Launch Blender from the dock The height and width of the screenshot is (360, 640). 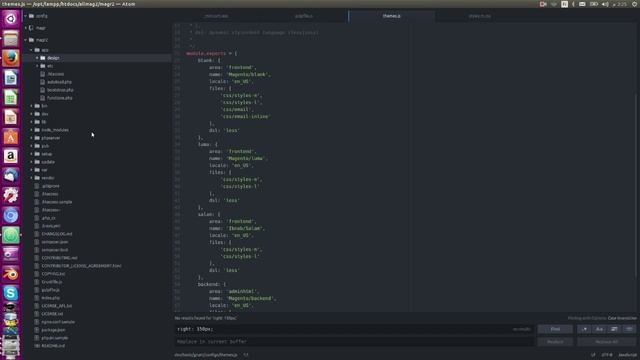pyautogui.click(x=11, y=273)
